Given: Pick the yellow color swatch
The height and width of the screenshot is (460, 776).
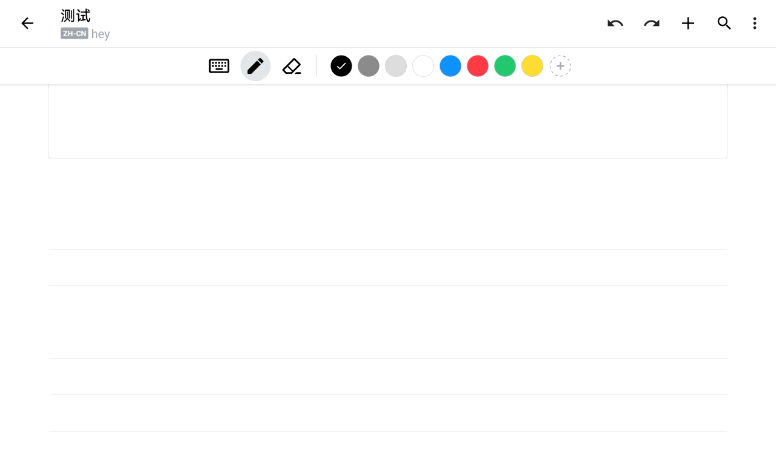Looking at the screenshot, I should 533,66.
